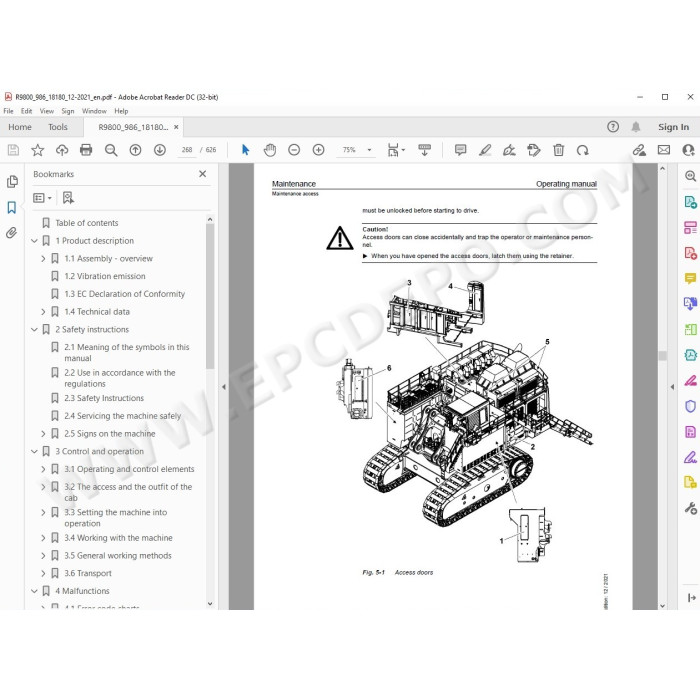Screen dimensions: 700x700
Task: Collapse the left navigation pane arrow
Action: pyautogui.click(x=224, y=387)
